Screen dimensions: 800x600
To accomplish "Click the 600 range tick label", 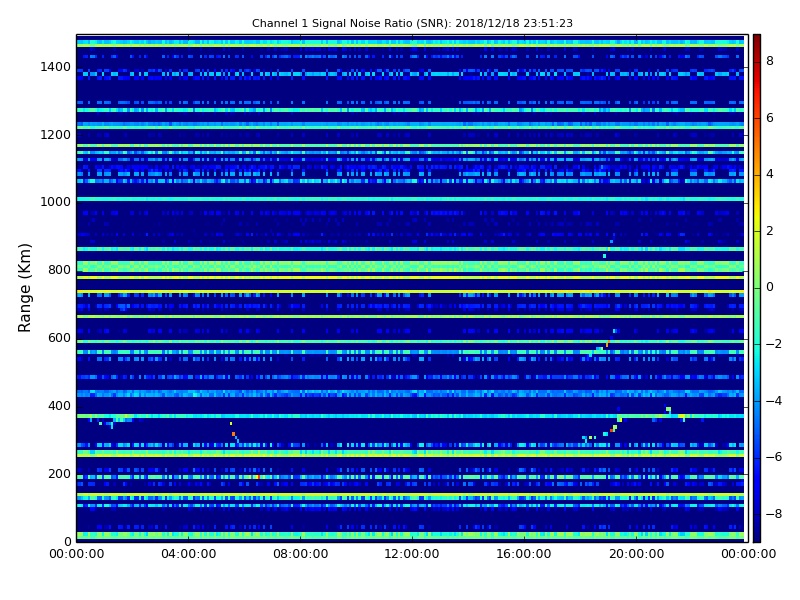I will (x=59, y=338).
